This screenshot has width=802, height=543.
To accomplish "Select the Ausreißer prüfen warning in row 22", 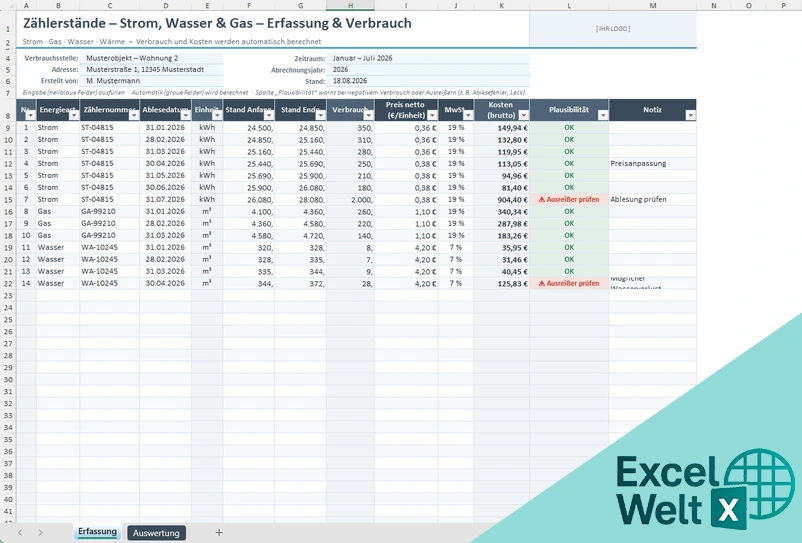I will (x=569, y=283).
